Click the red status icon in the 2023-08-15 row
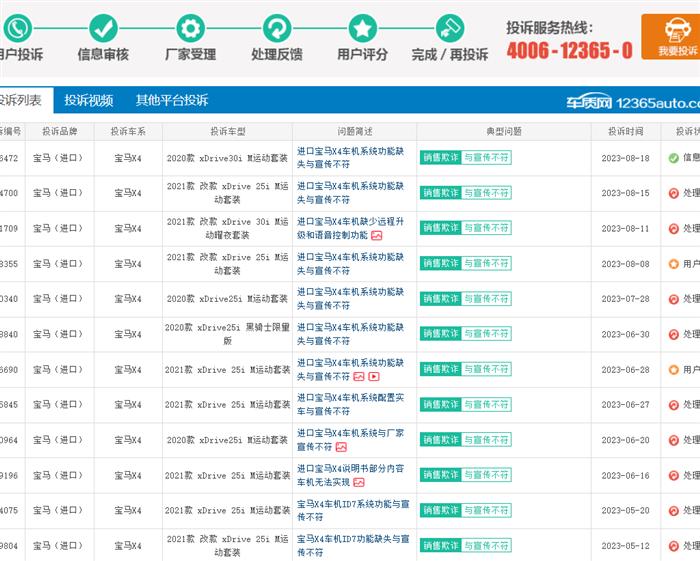 point(674,193)
